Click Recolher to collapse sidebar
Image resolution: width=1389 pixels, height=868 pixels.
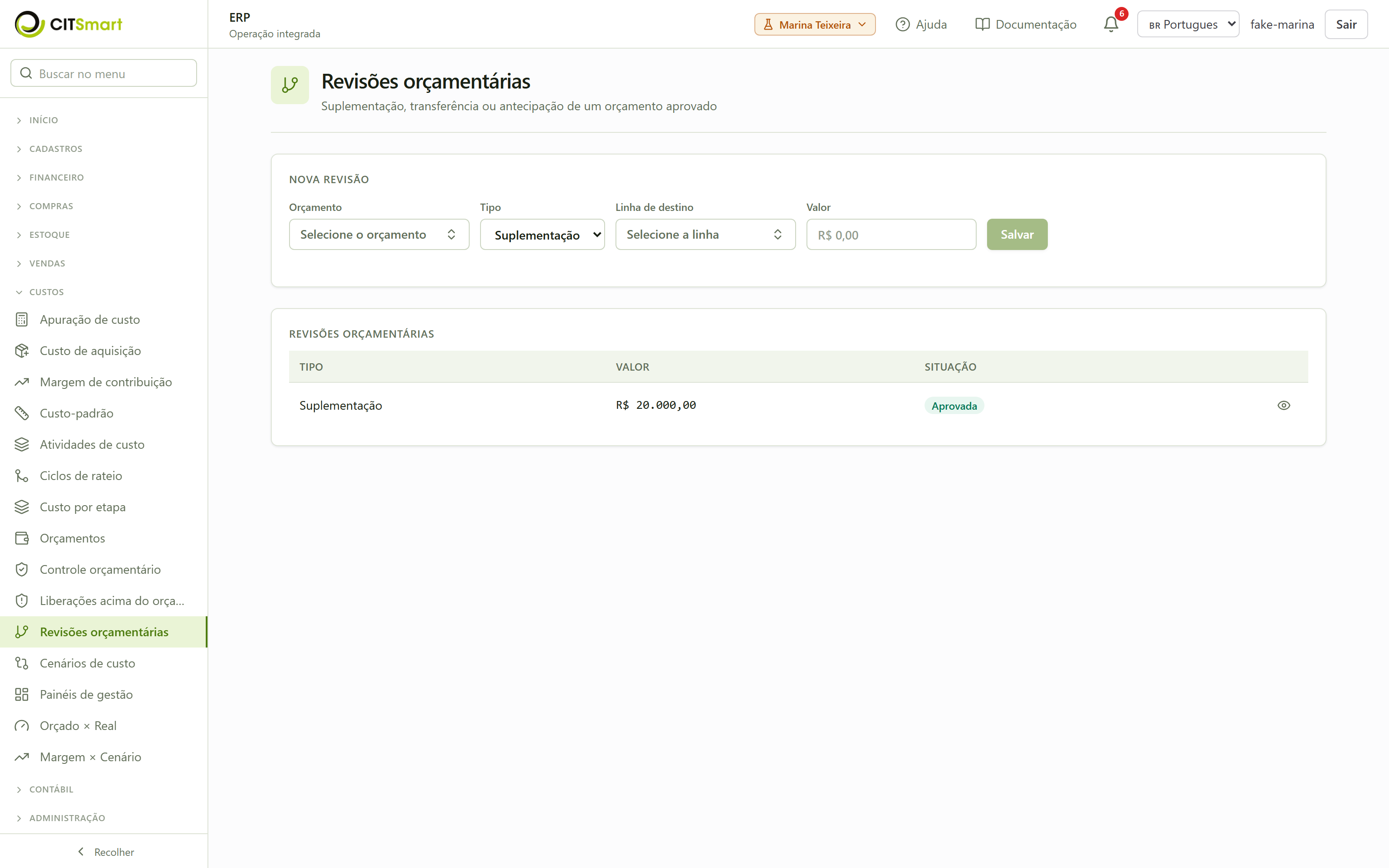coord(105,852)
